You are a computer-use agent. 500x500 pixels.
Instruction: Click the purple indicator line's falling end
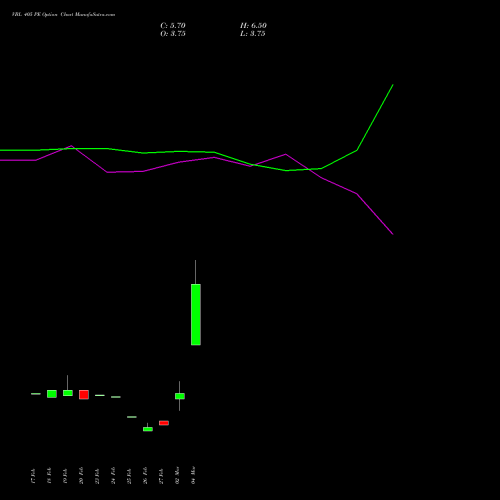(393, 234)
